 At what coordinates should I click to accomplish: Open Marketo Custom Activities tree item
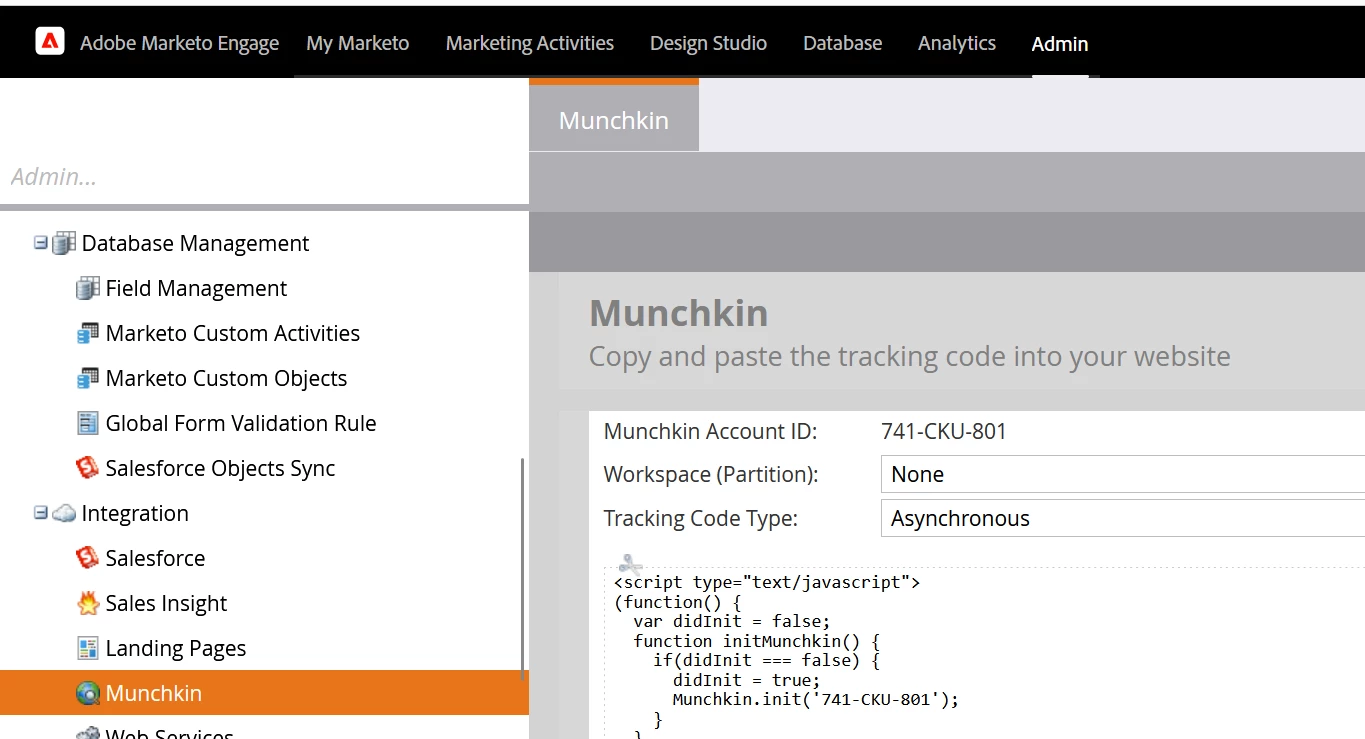point(233,333)
